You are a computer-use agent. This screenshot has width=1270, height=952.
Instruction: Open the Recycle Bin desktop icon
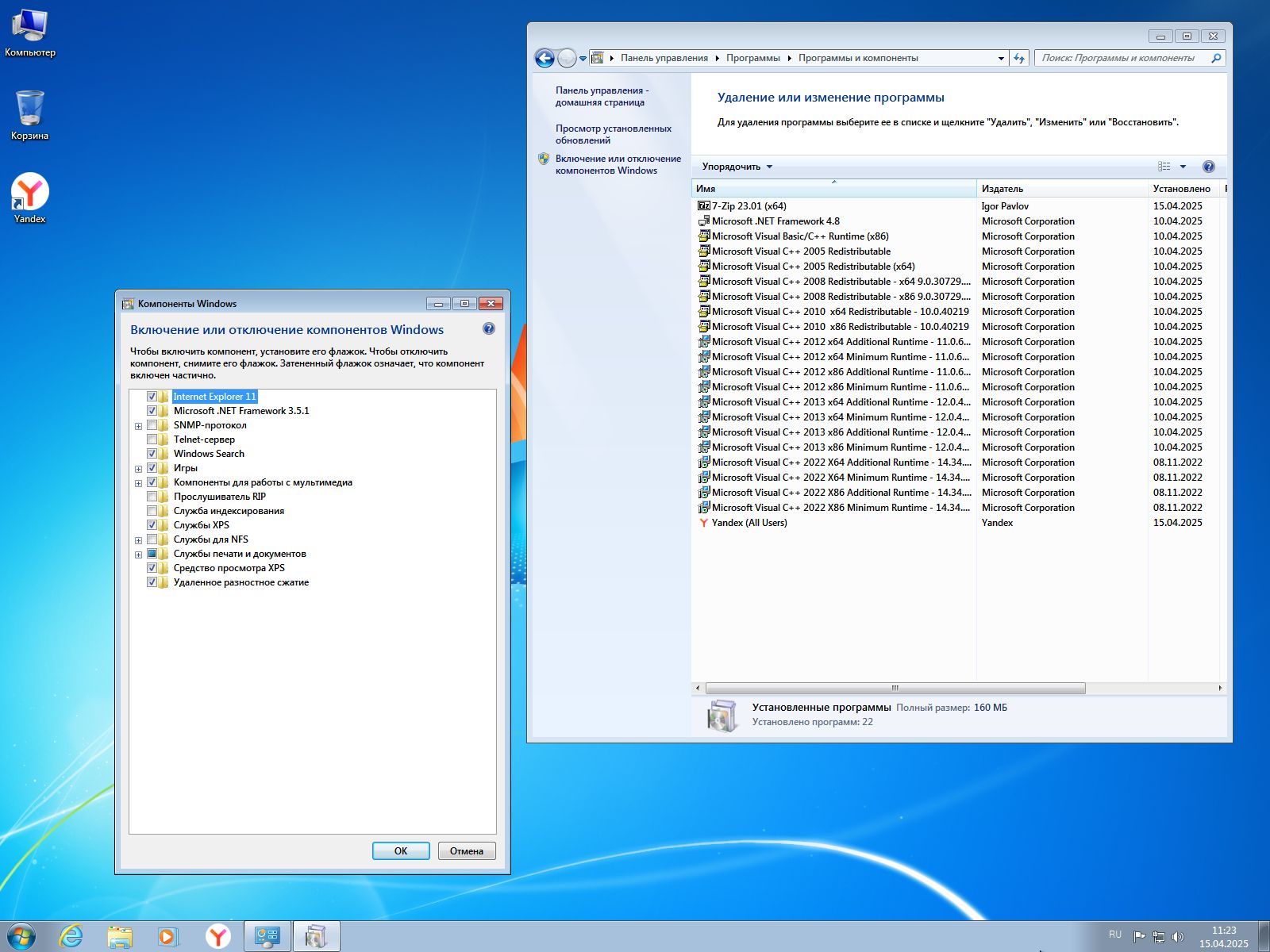pyautogui.click(x=30, y=115)
